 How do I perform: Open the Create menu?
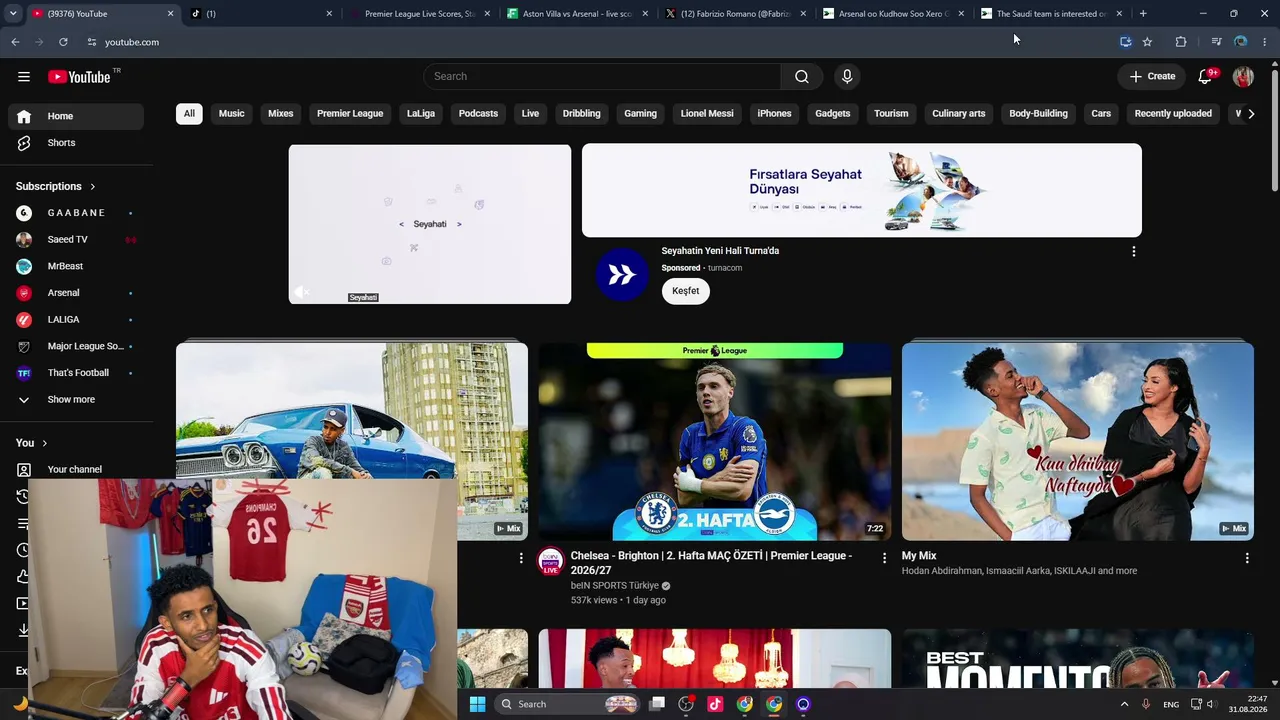point(1152,77)
